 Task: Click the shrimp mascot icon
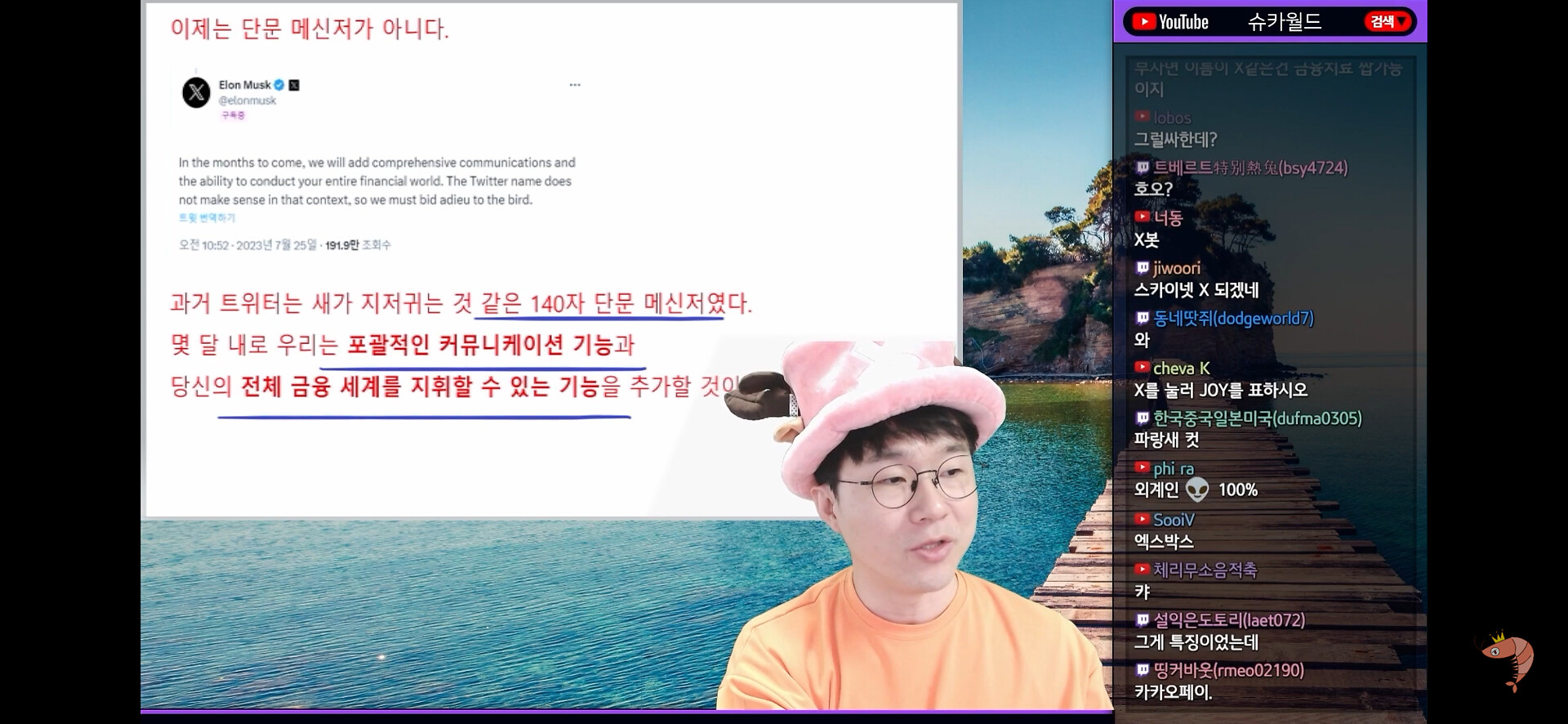[1508, 660]
